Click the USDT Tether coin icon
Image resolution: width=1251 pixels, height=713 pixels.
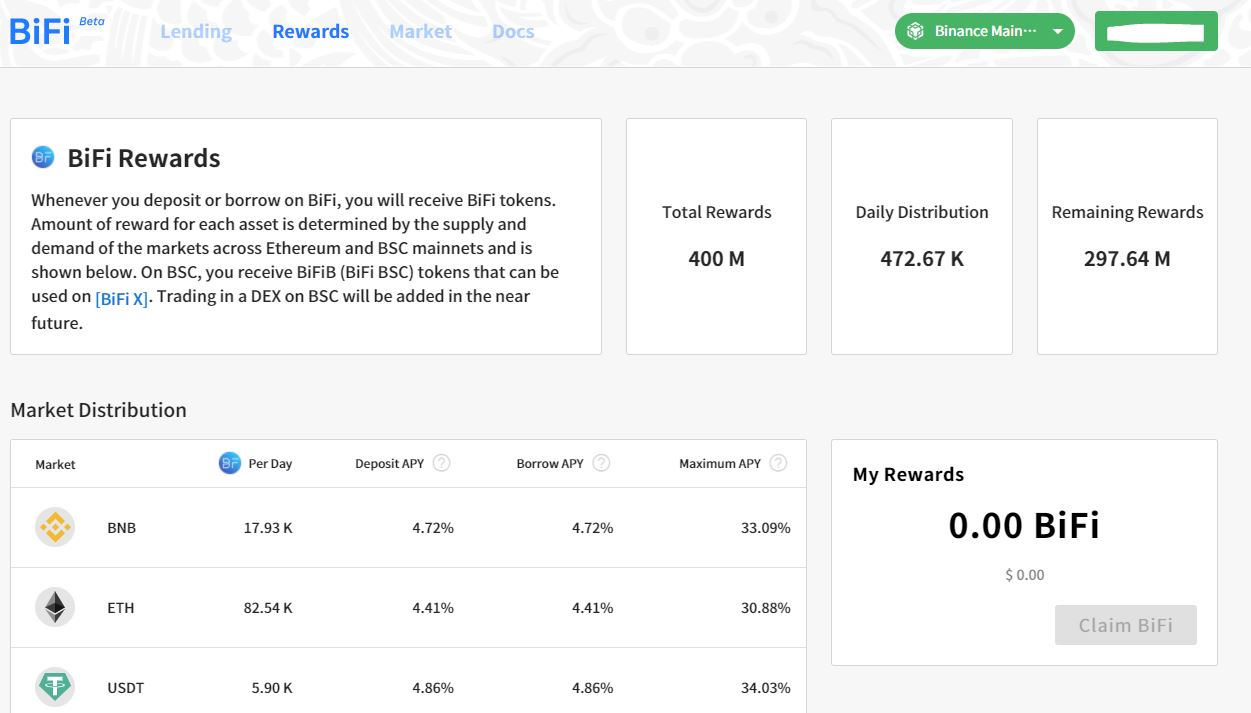pos(55,687)
